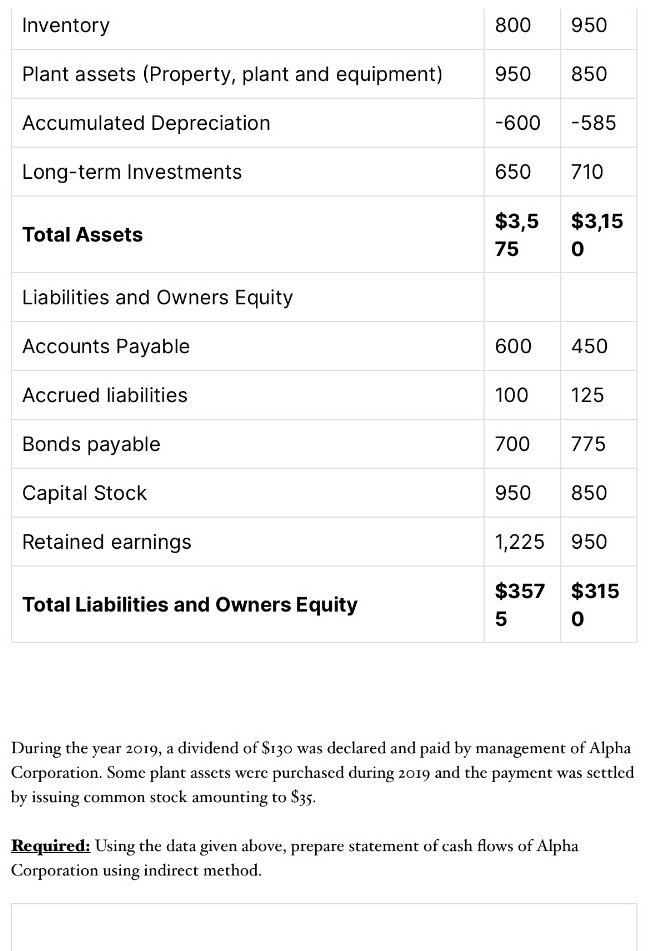
Task: Click the Total Liabilities and Owners Equity label
Action: point(190,605)
